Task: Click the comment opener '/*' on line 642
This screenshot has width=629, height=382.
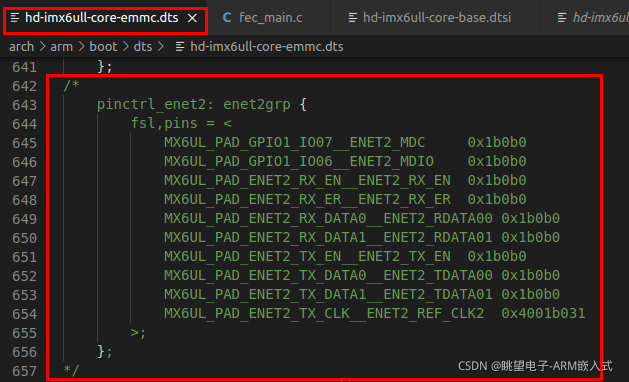Action: (71, 85)
